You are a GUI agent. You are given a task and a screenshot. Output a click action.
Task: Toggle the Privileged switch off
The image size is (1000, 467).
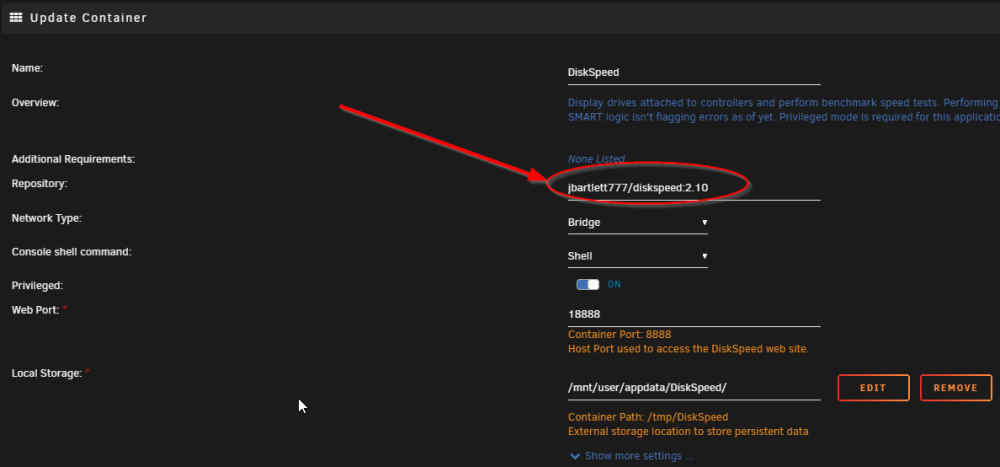pyautogui.click(x=588, y=285)
